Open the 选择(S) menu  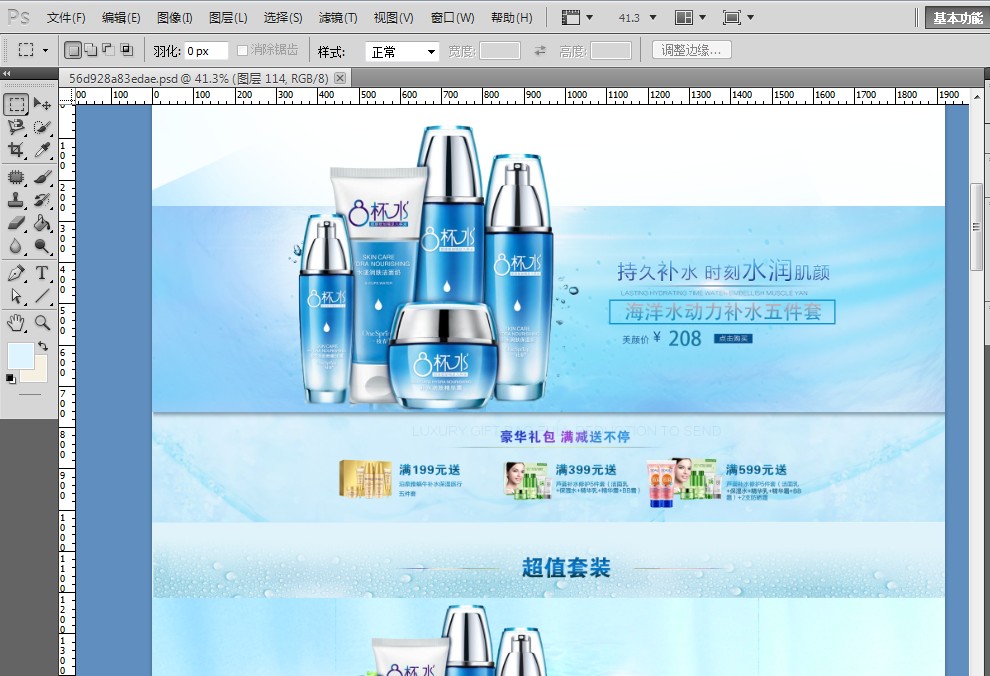(x=283, y=18)
